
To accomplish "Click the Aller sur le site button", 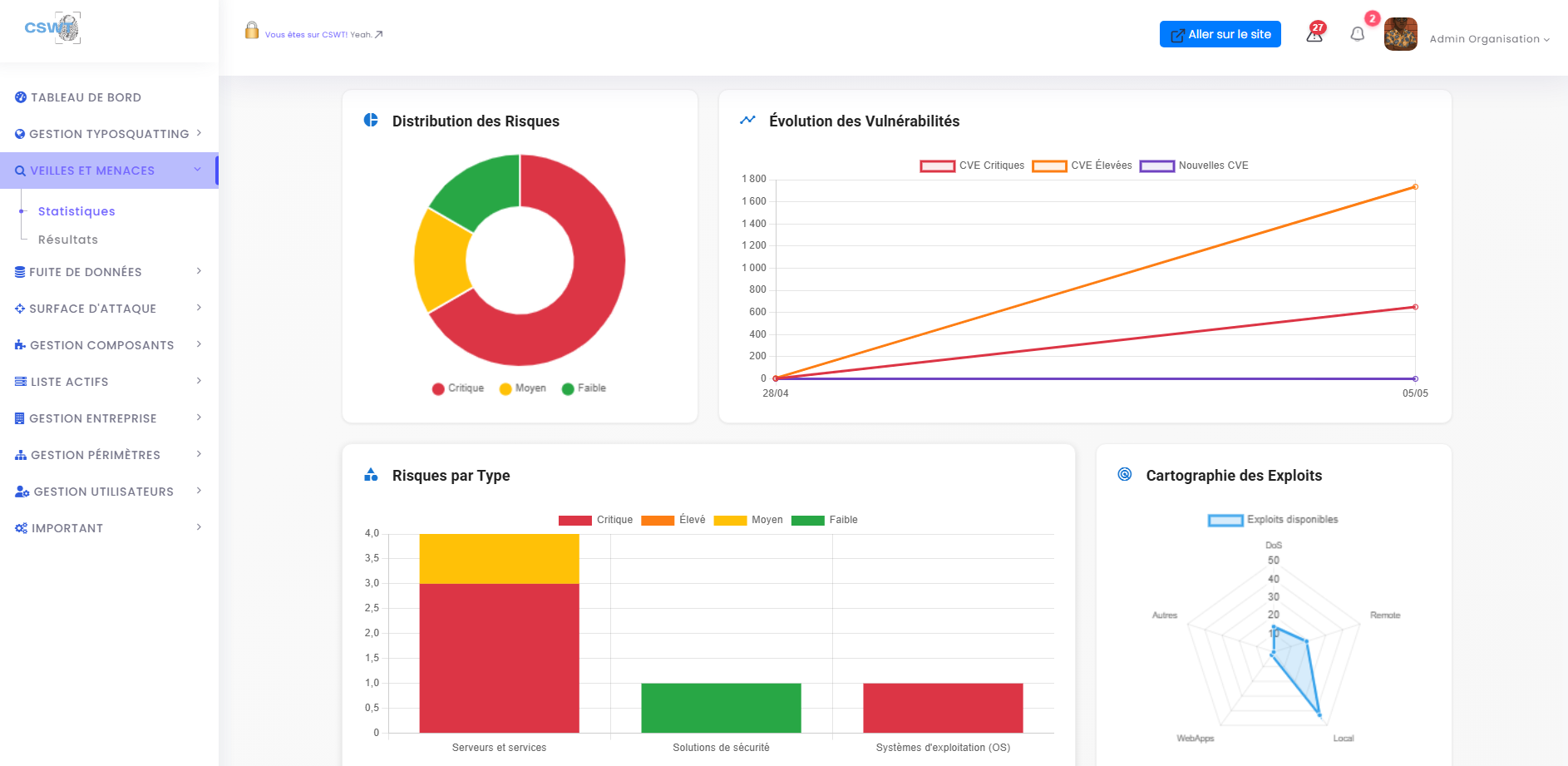I will click(x=1220, y=34).
